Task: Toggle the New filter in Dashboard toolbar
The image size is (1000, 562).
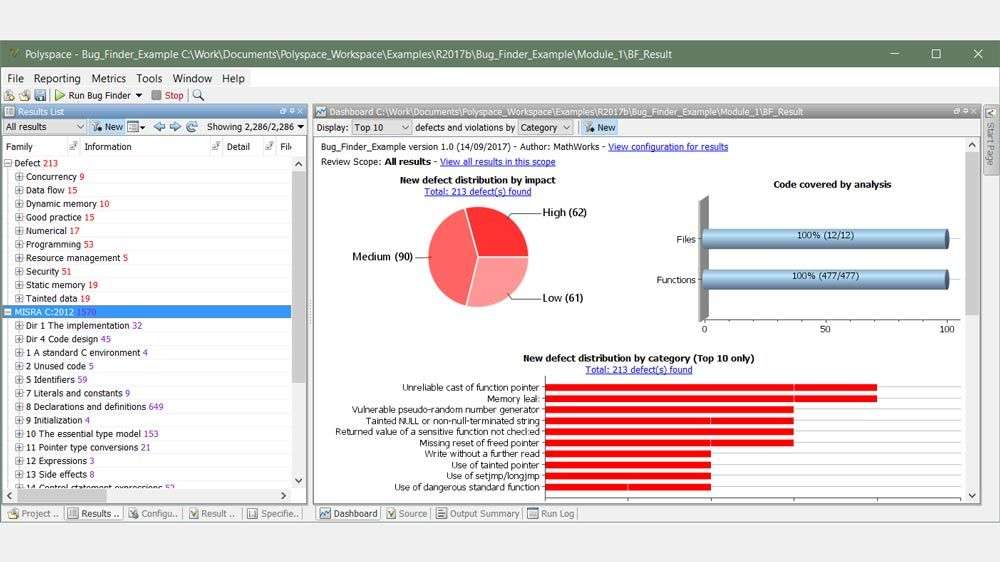Action: tap(600, 128)
